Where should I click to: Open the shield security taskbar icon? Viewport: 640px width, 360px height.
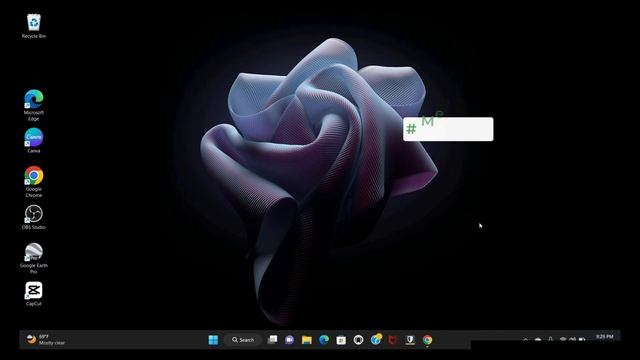point(410,340)
